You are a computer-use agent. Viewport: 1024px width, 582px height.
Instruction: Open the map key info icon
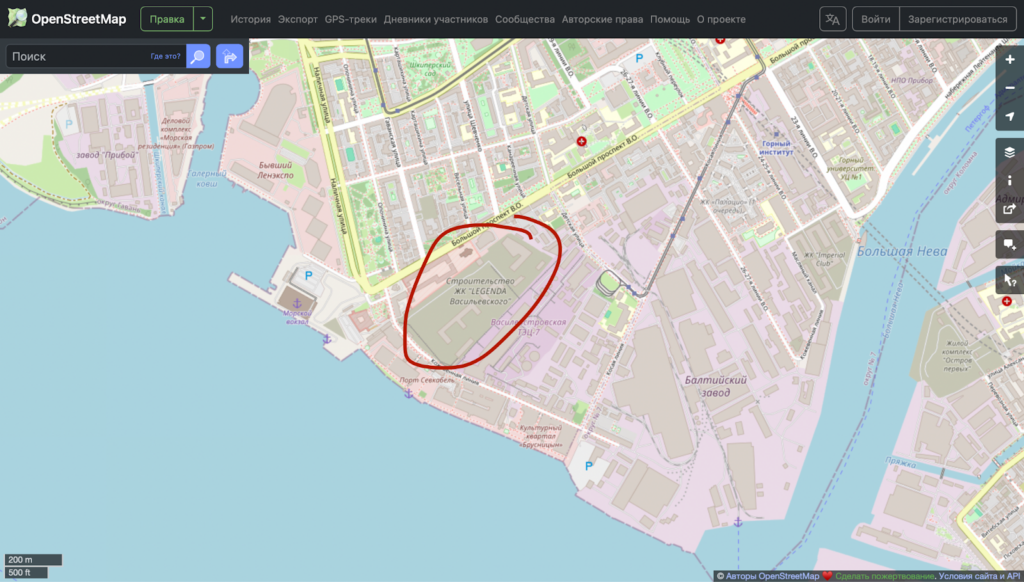pos(1010,180)
